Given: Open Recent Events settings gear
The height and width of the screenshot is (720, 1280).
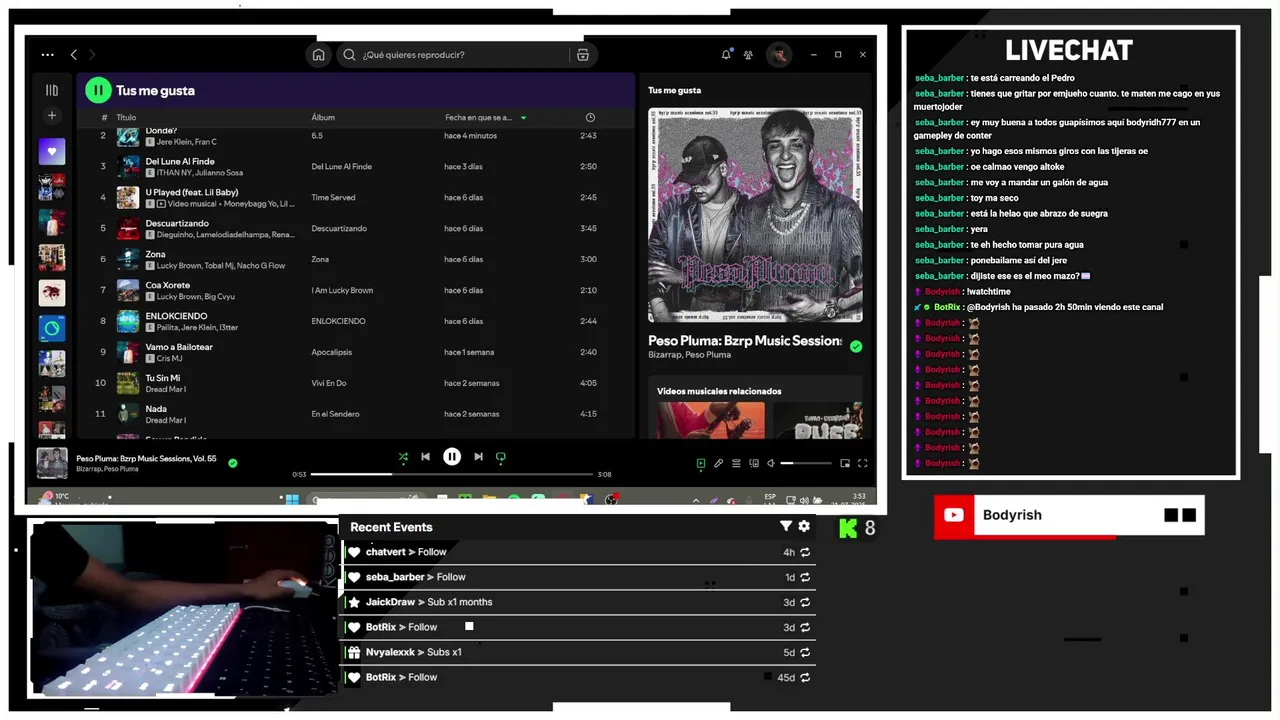Looking at the screenshot, I should (804, 526).
